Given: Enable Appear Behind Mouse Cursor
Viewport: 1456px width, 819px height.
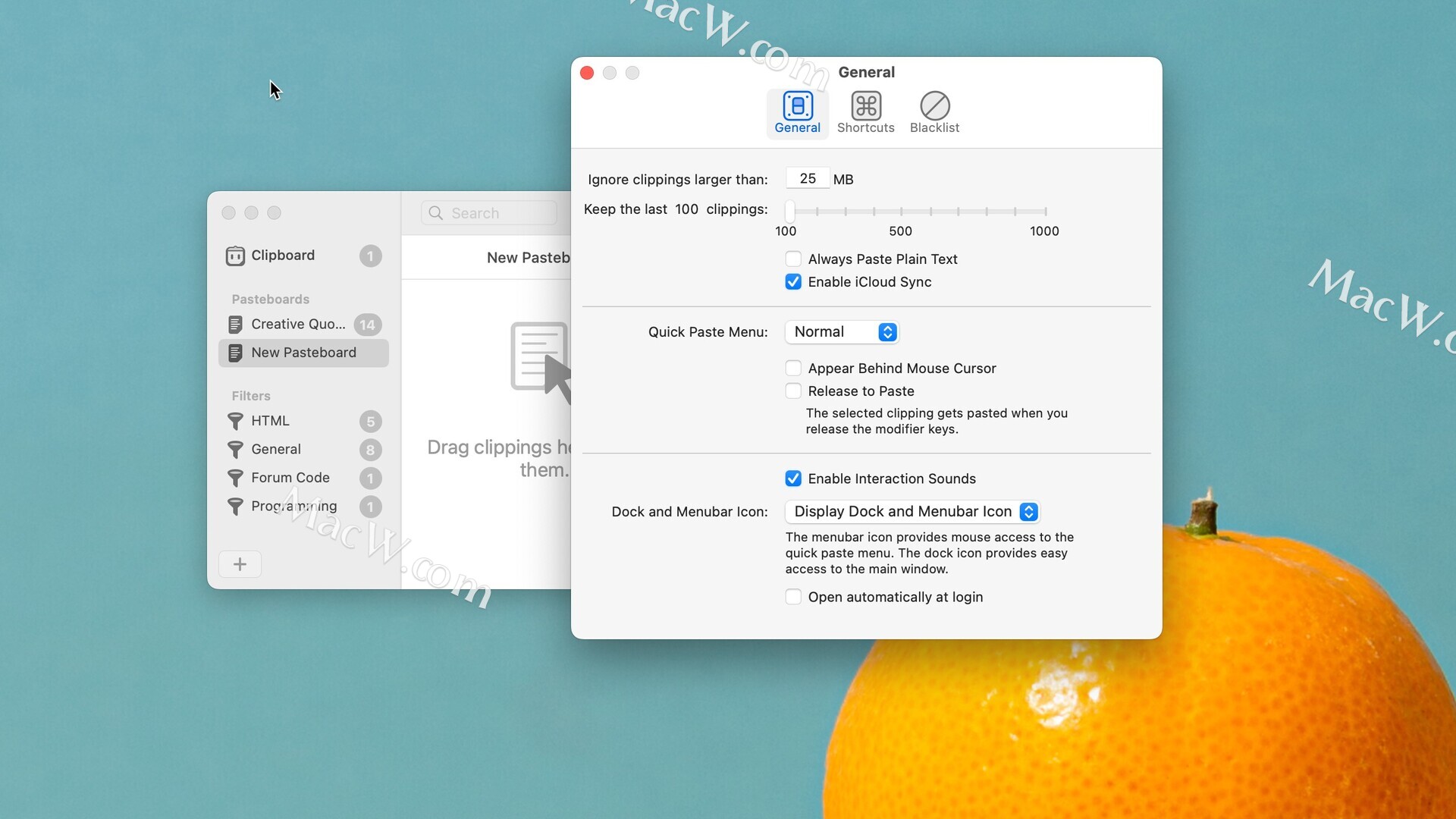Looking at the screenshot, I should coord(793,369).
